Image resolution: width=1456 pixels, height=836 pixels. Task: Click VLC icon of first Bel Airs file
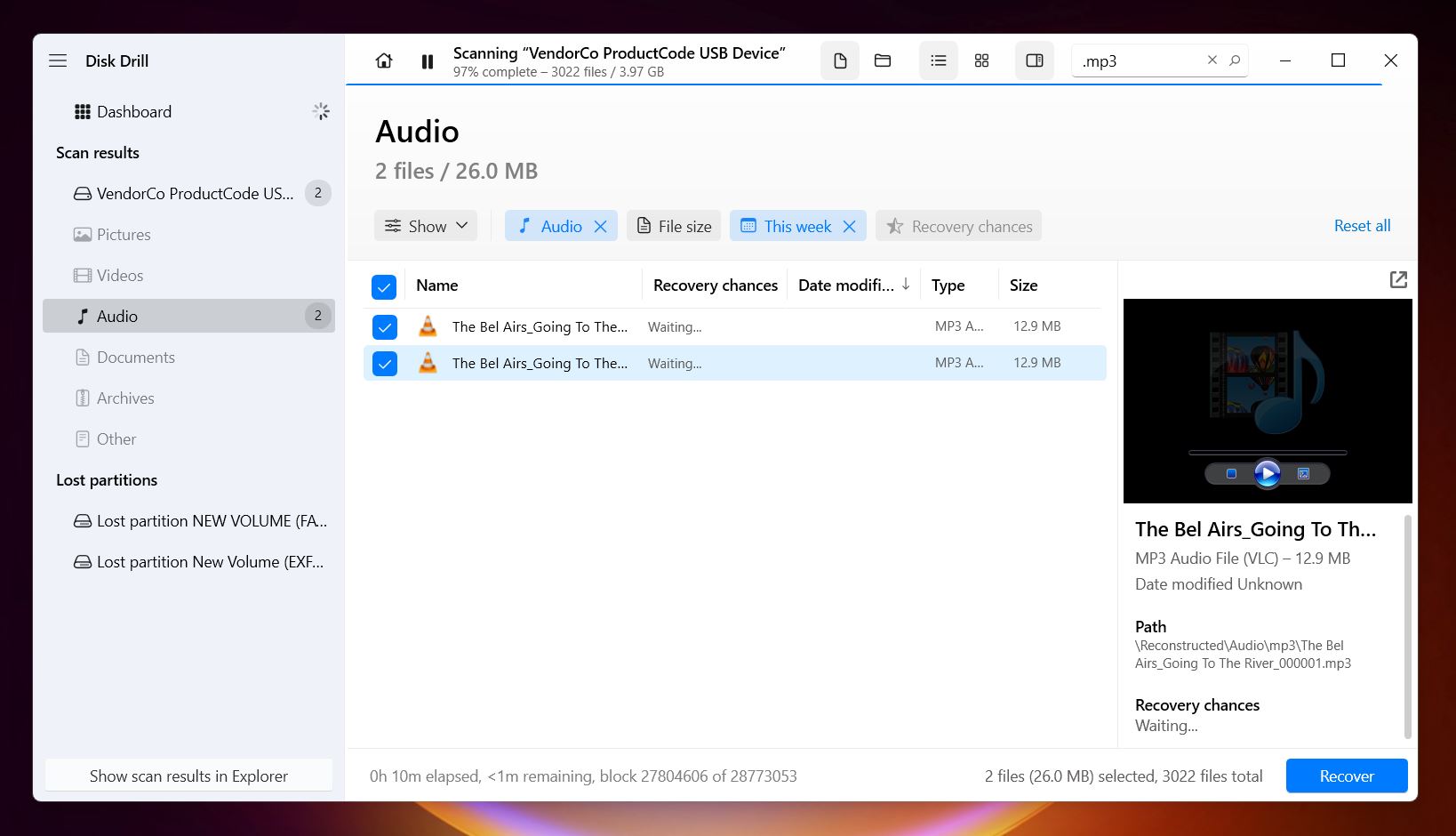428,326
